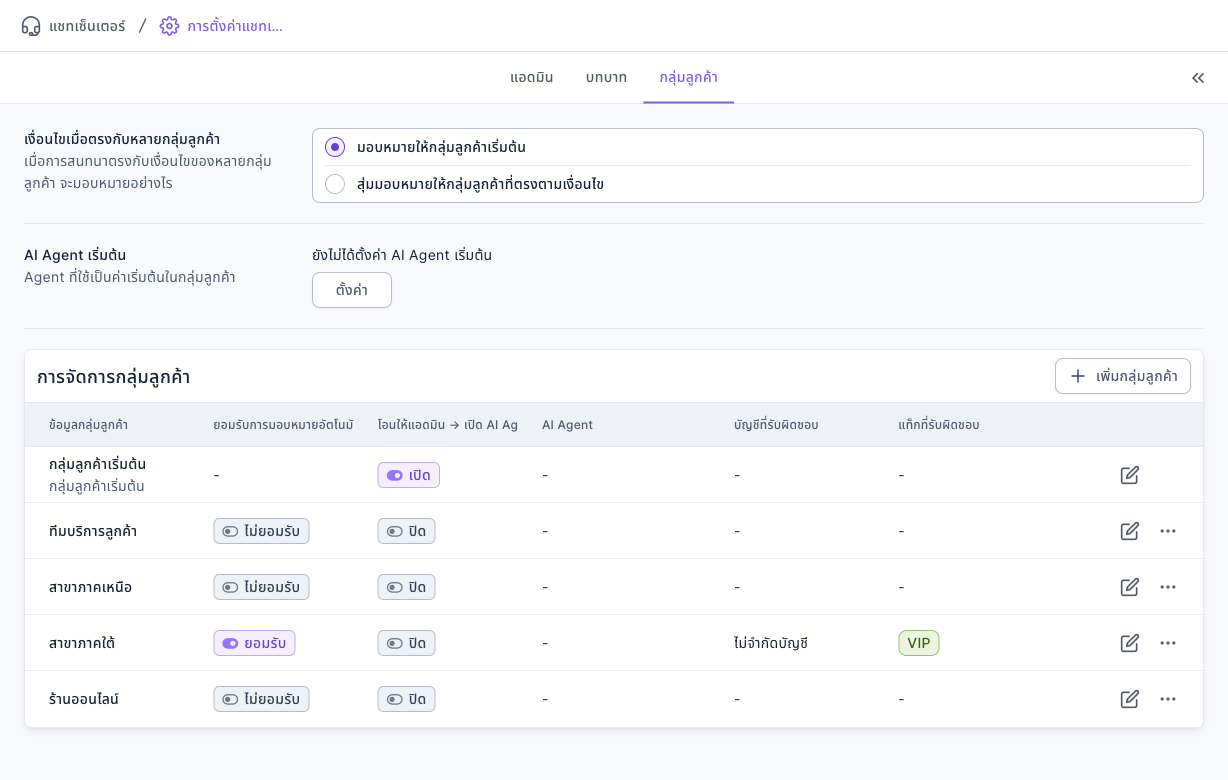Toggle ปิด transfer switch for สาขาภาคใต้
Viewport: 1228px width, 780px height.
pyautogui.click(x=407, y=643)
